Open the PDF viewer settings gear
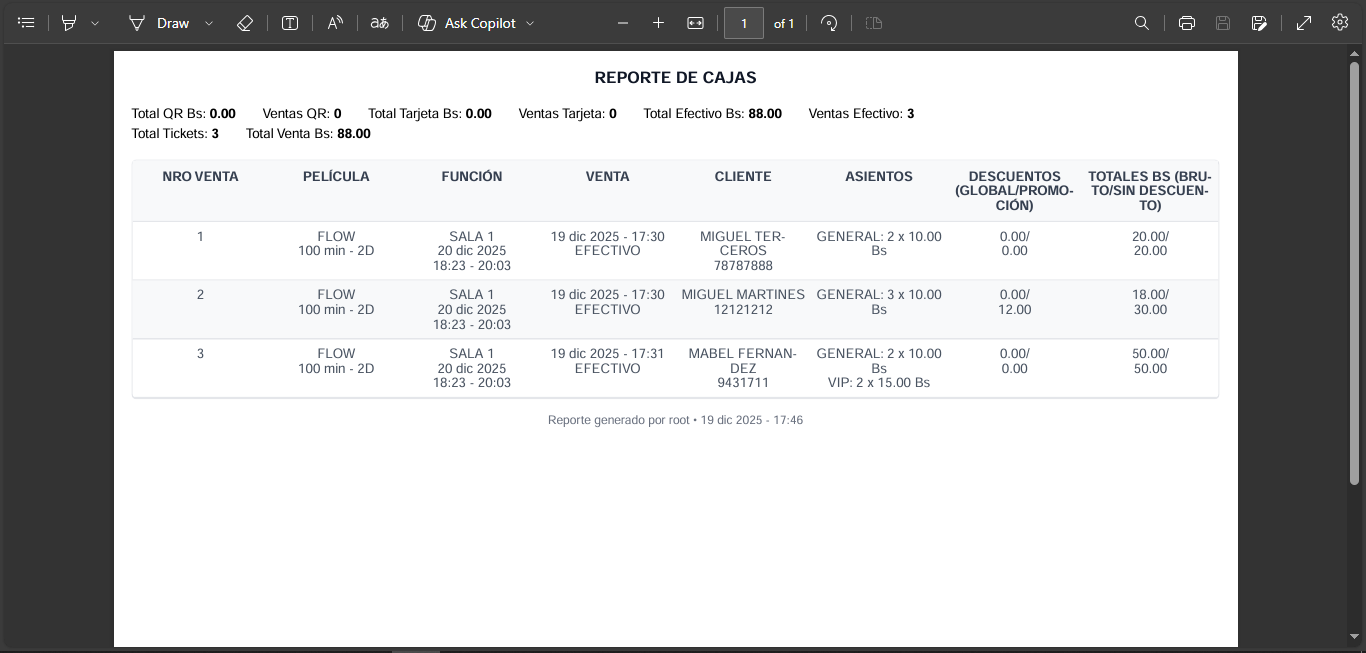The height and width of the screenshot is (653, 1366). coord(1340,23)
